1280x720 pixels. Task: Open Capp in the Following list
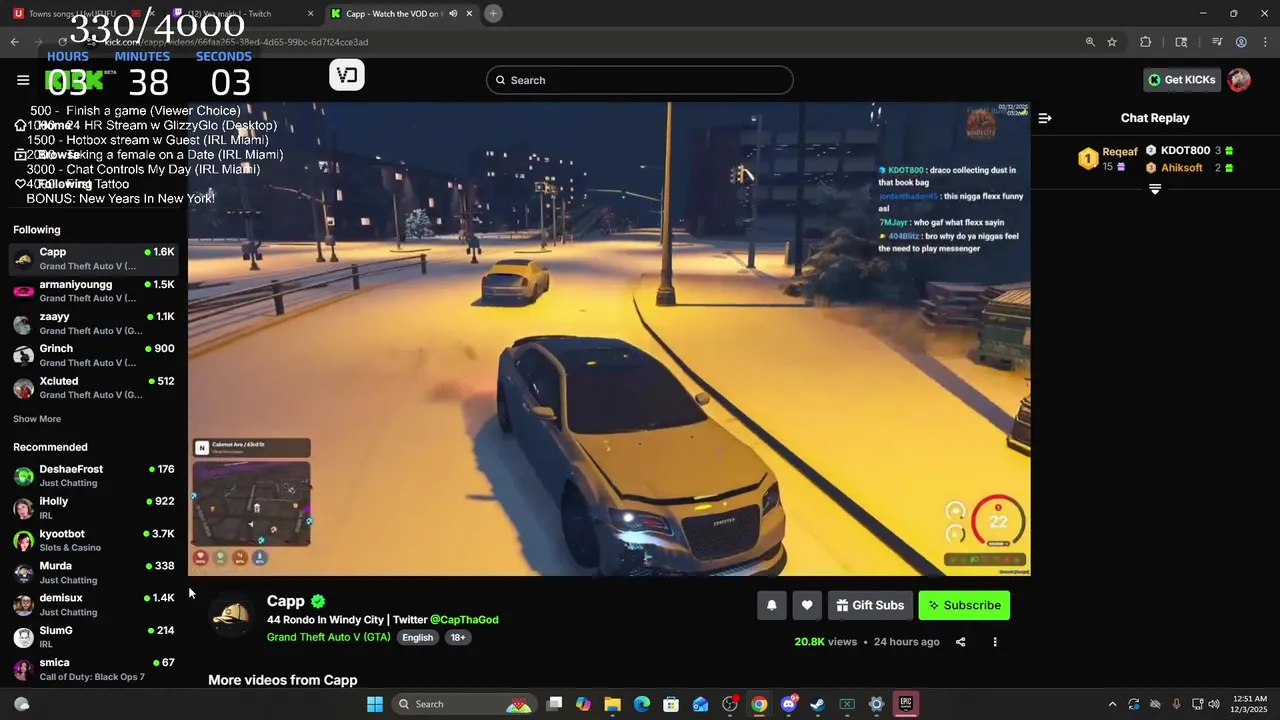(x=94, y=259)
